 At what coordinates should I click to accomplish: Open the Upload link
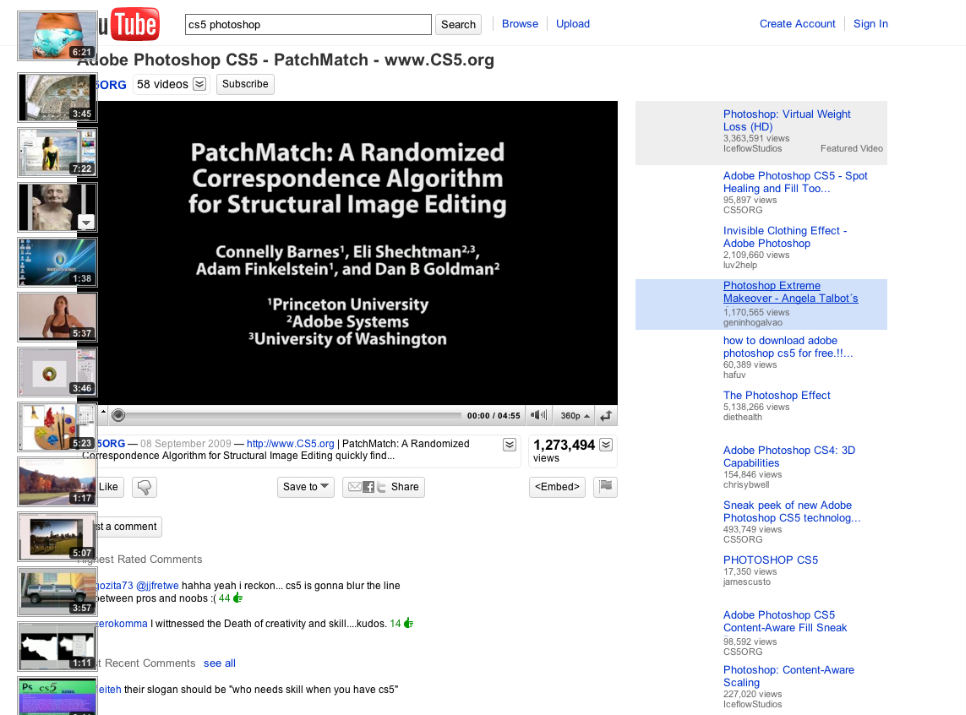[x=573, y=23]
